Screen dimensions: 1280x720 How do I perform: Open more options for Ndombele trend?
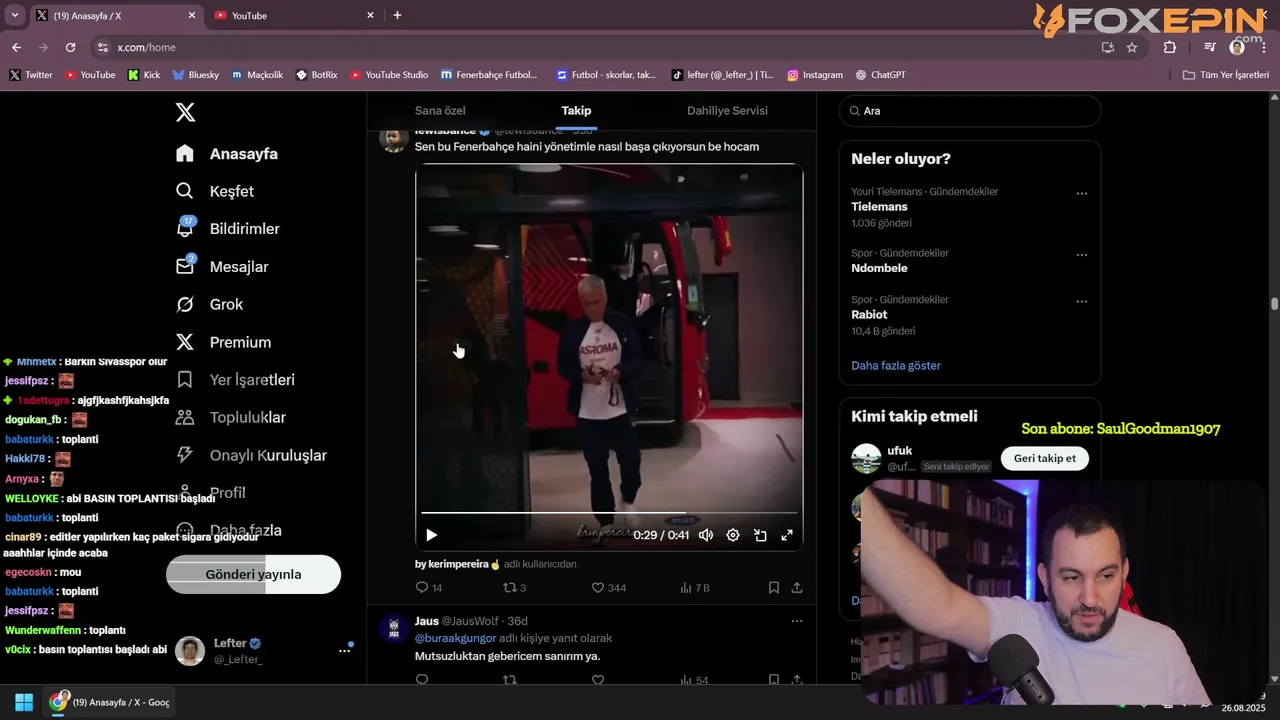click(x=1082, y=255)
